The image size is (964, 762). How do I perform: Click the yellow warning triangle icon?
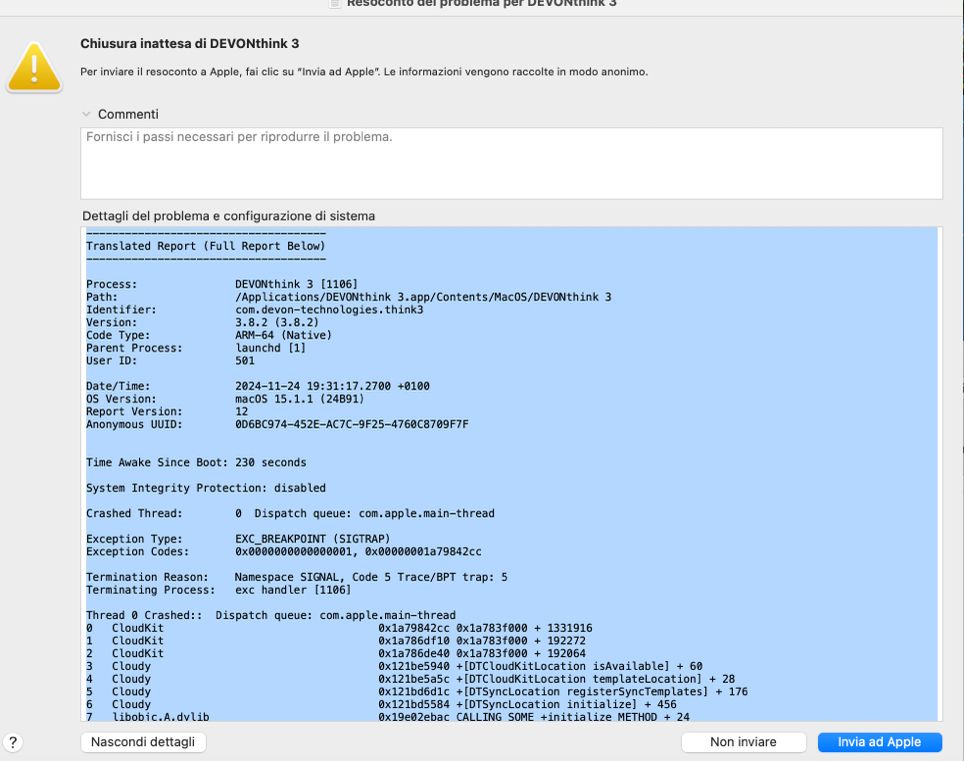(34, 68)
